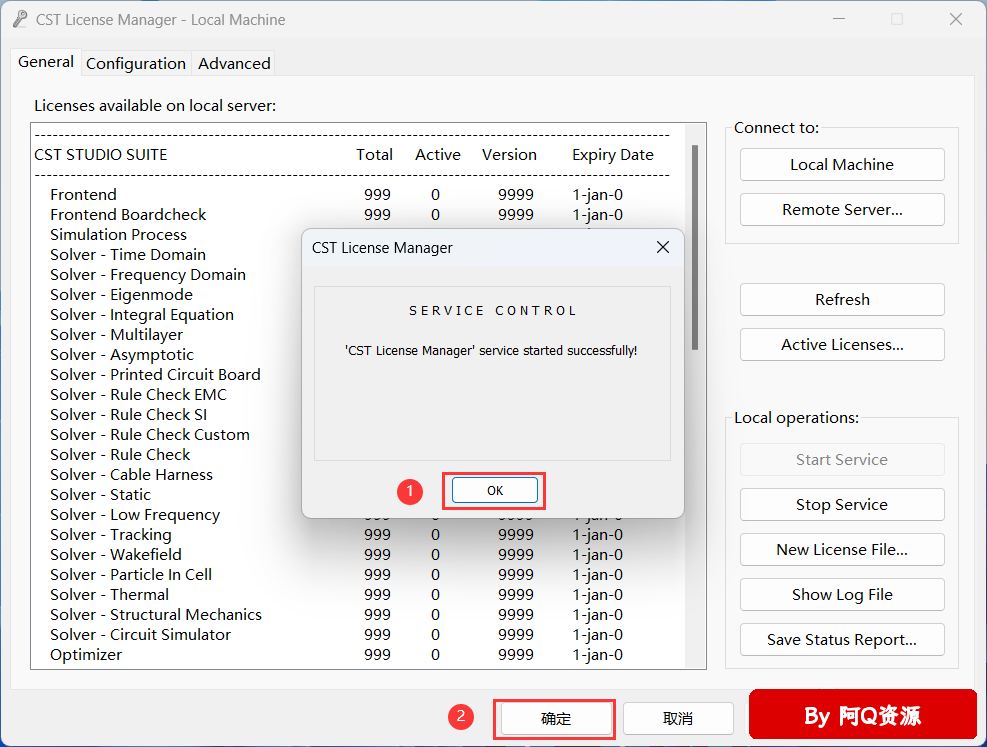View Active Licenses...

click(x=842, y=345)
